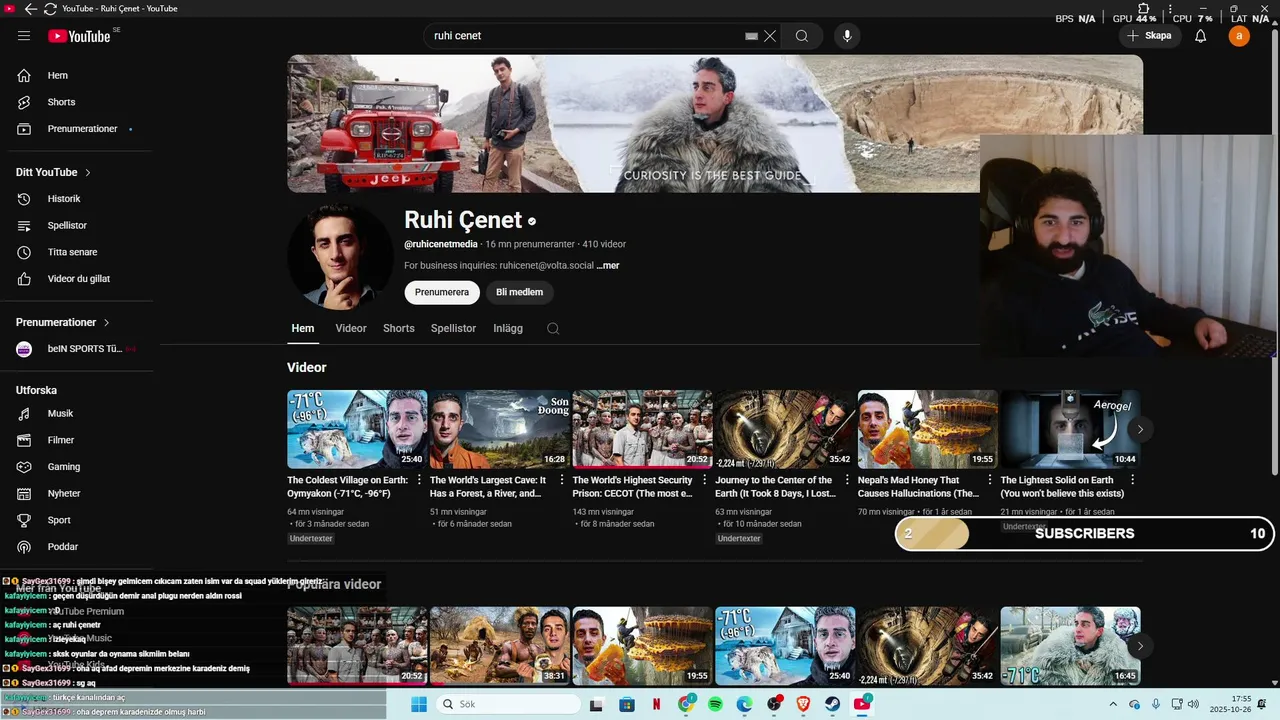This screenshot has width=1280, height=720.
Task: Open Steam from the taskbar
Action: 832,705
